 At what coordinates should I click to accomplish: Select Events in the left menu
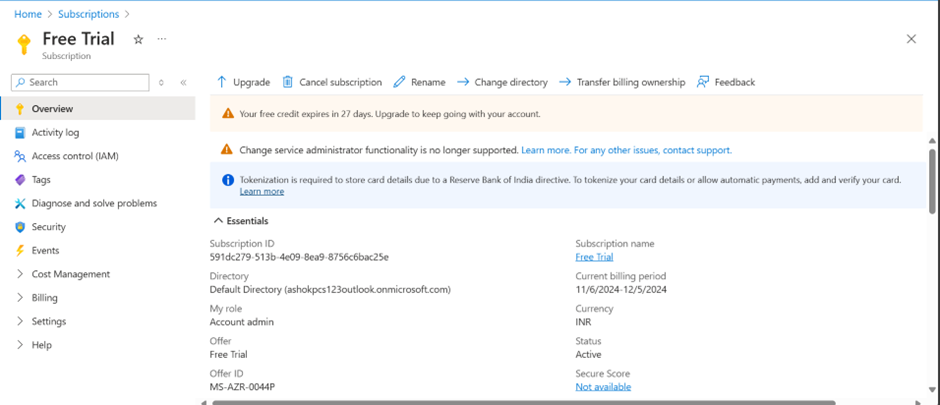click(x=45, y=251)
